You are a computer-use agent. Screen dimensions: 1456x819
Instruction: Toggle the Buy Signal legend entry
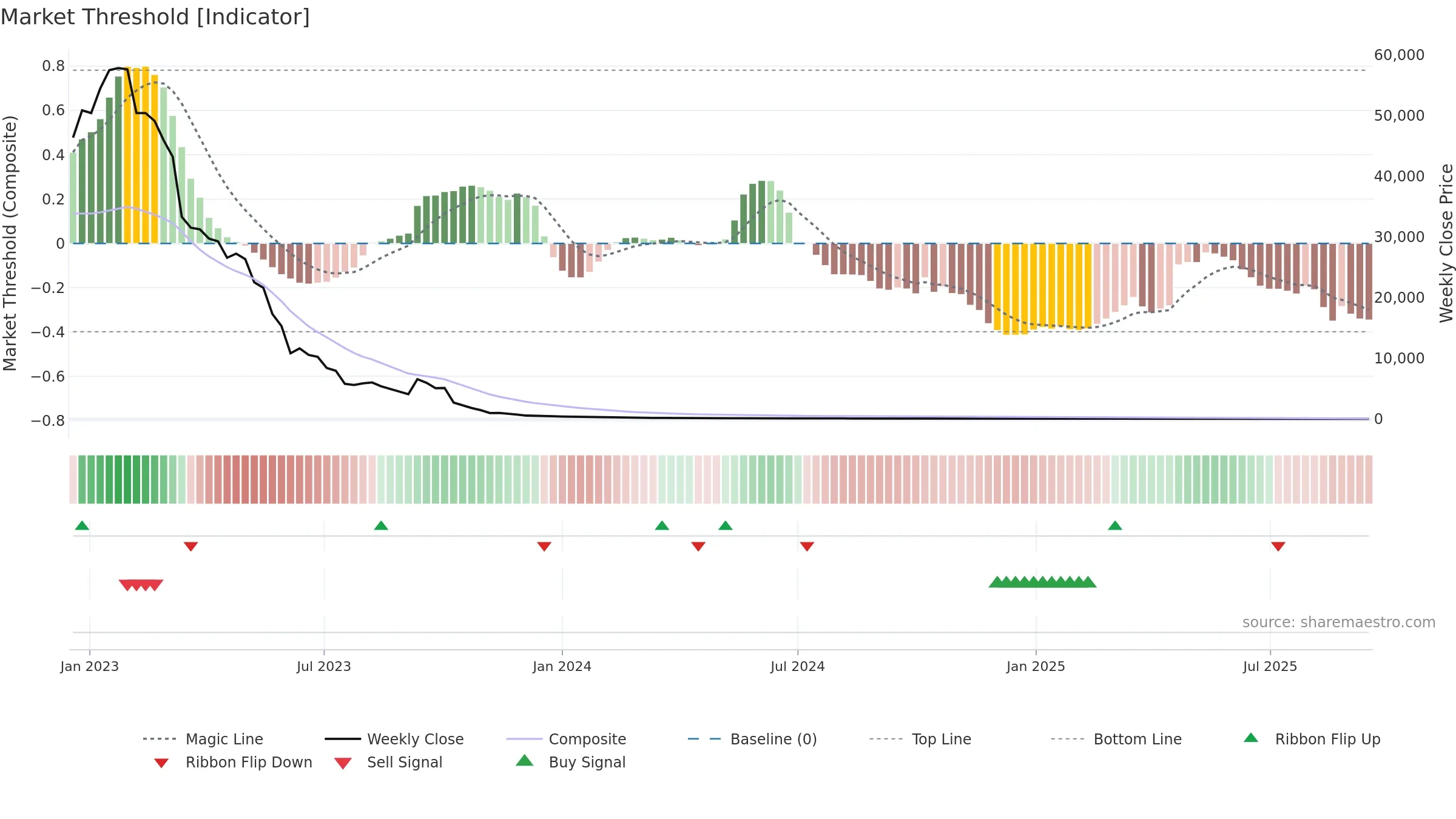click(570, 762)
